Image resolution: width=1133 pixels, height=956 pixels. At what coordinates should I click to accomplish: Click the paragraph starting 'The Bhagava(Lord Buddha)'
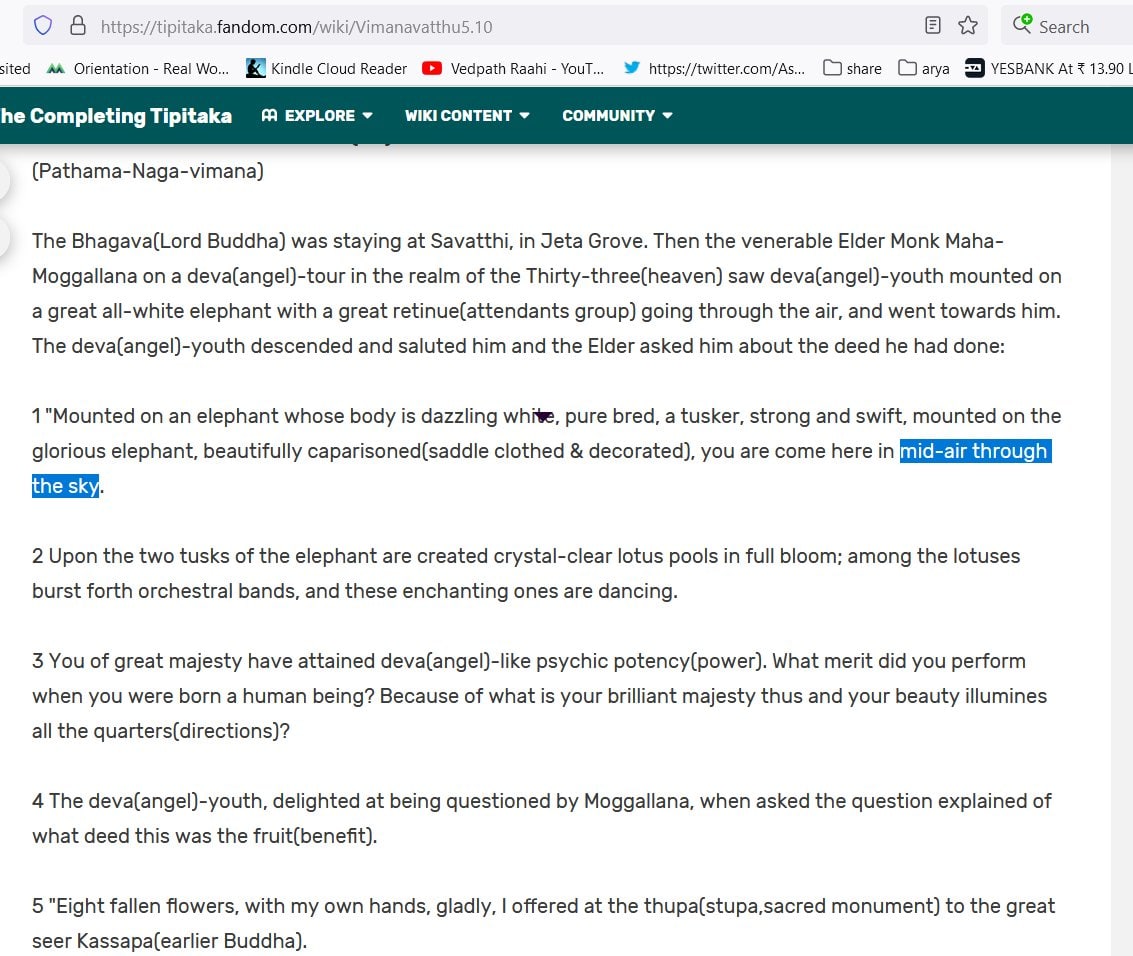tap(546, 293)
